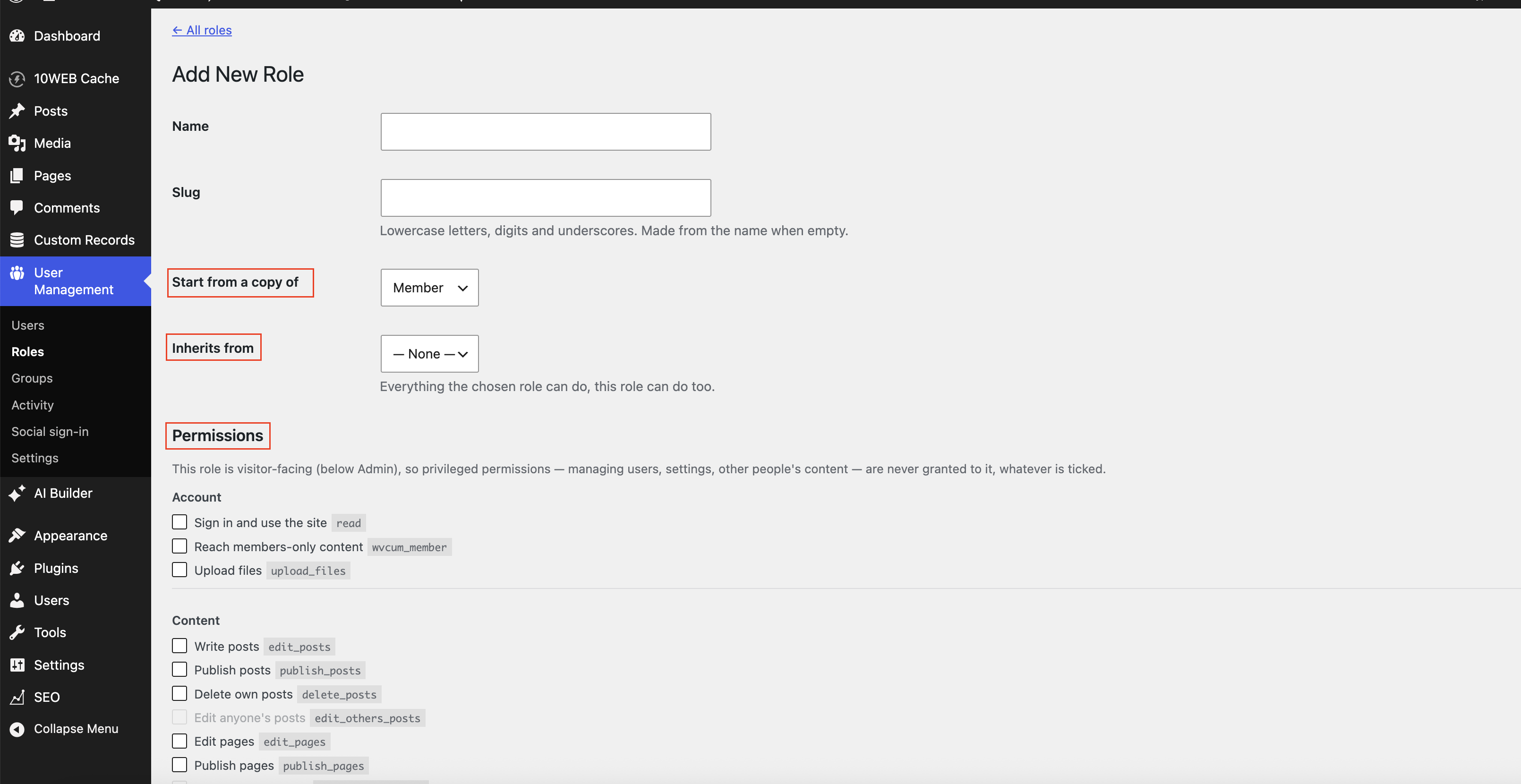Click the Dashboard gauge icon
Viewport: 1521px width, 784px height.
pos(17,36)
